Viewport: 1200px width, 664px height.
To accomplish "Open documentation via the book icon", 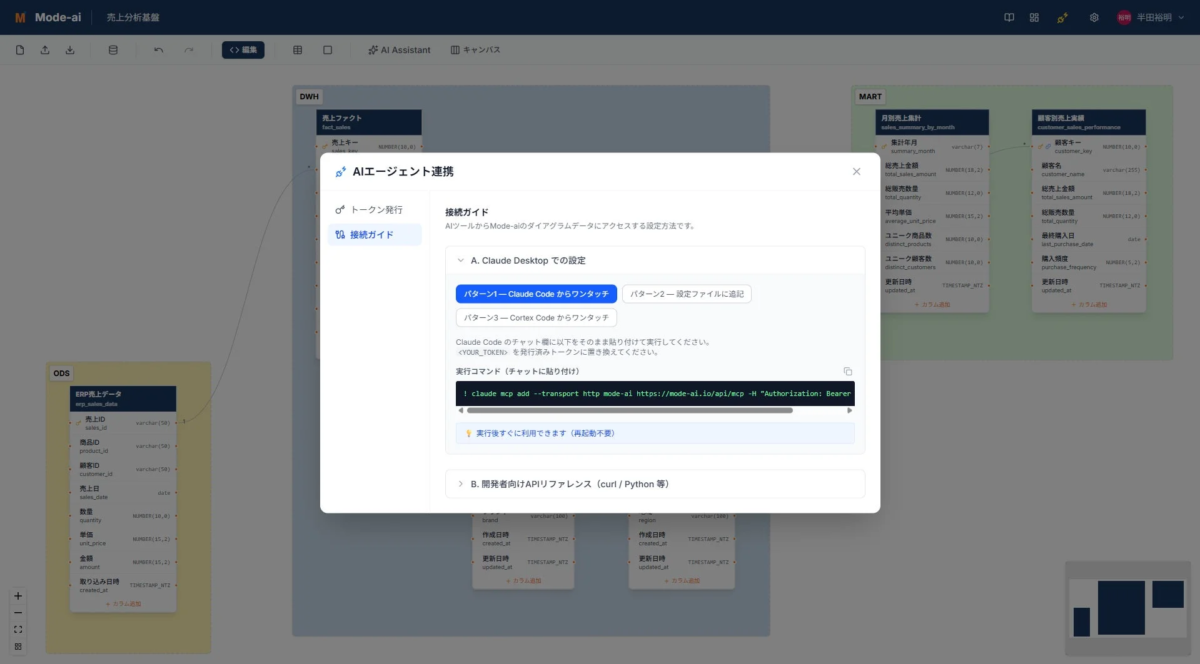I will coord(1010,16).
